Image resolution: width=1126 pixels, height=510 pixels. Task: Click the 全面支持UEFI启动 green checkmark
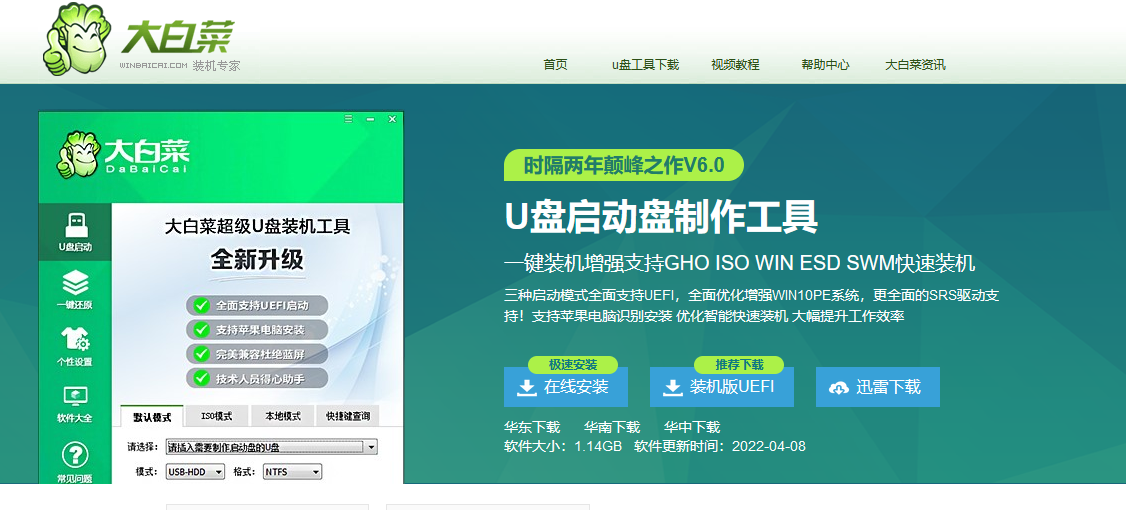(x=202, y=305)
